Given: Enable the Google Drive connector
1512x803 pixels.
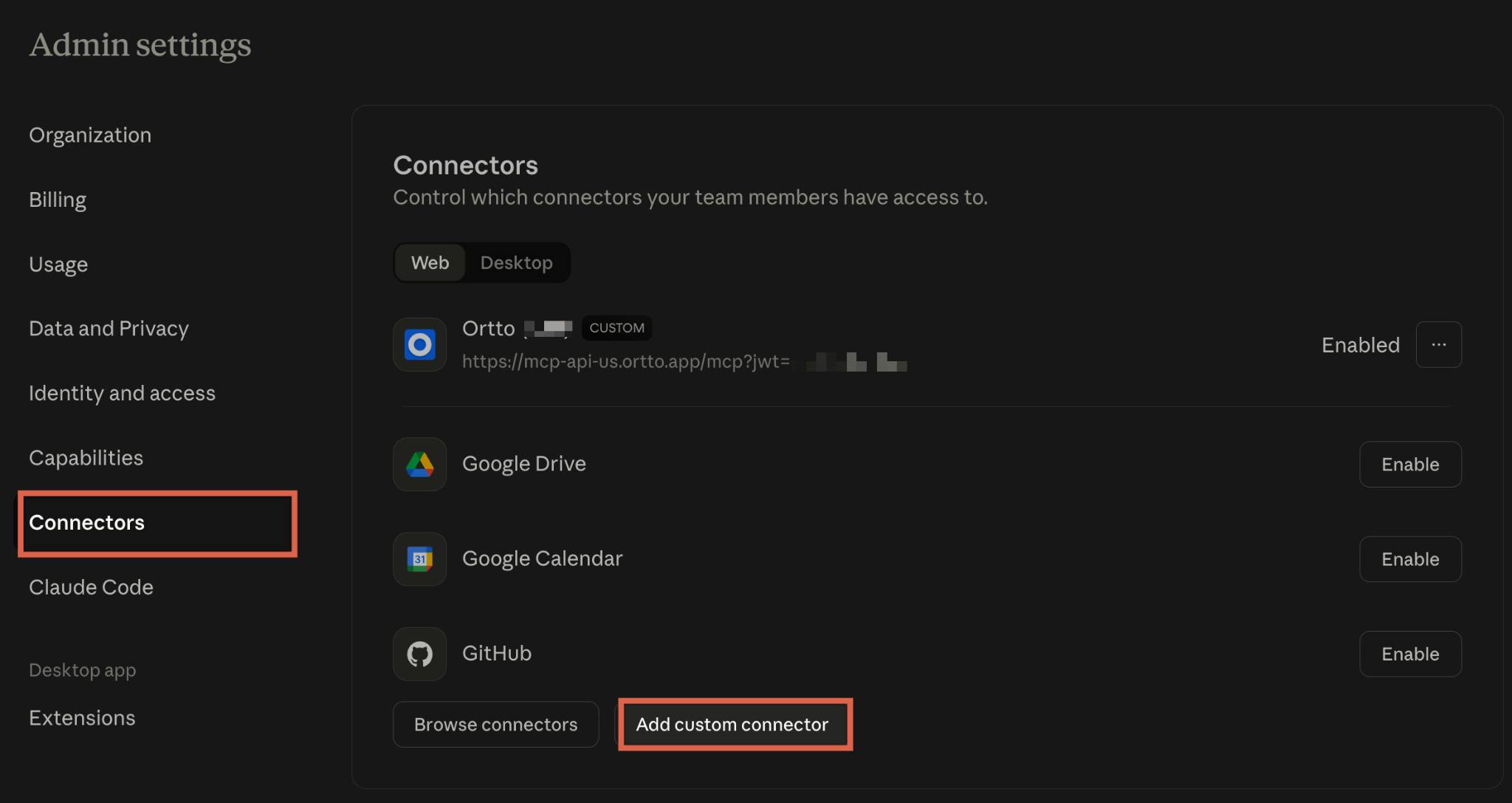Looking at the screenshot, I should tap(1409, 464).
